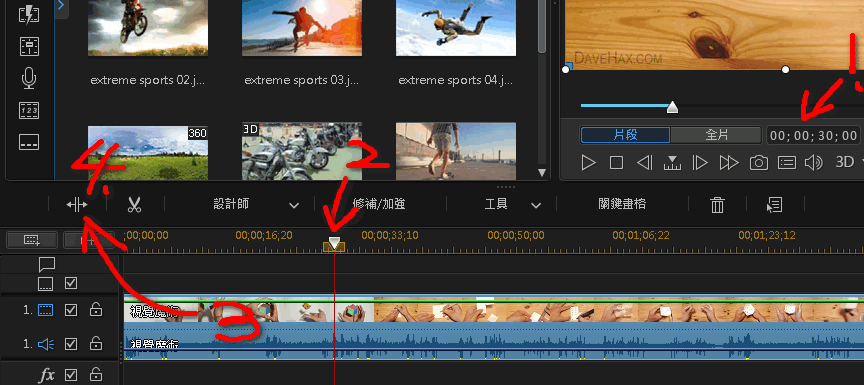The height and width of the screenshot is (385, 864).
Task: Click the split clip scissors icon
Action: click(x=134, y=205)
